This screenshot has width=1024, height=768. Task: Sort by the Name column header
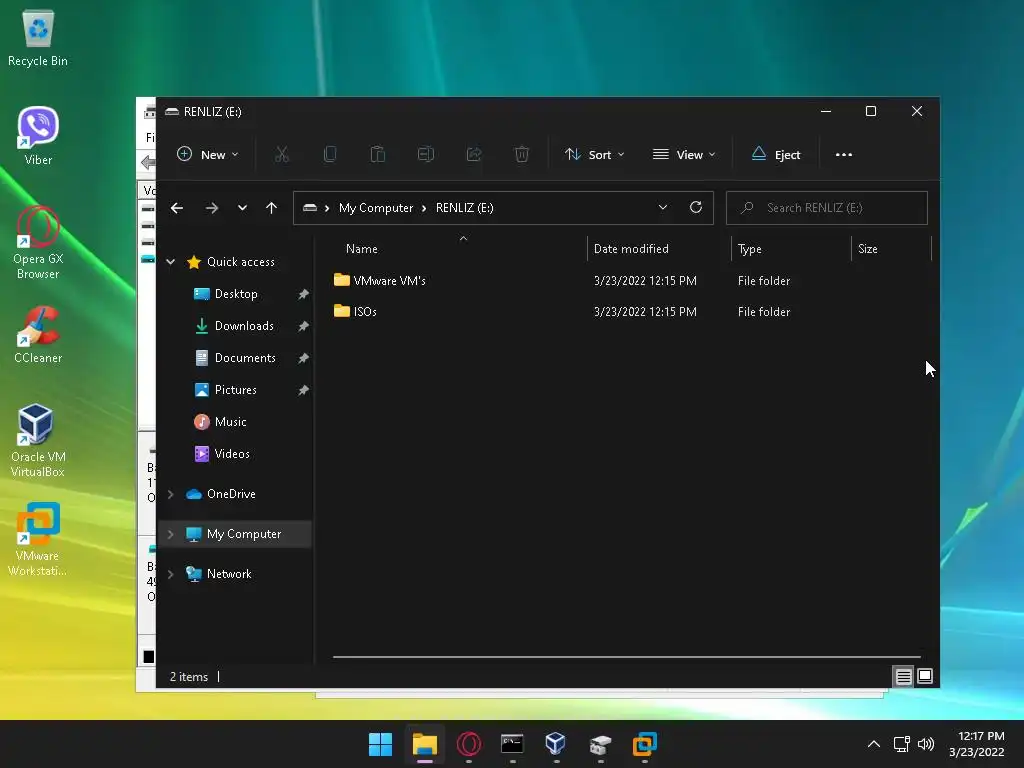(x=362, y=249)
